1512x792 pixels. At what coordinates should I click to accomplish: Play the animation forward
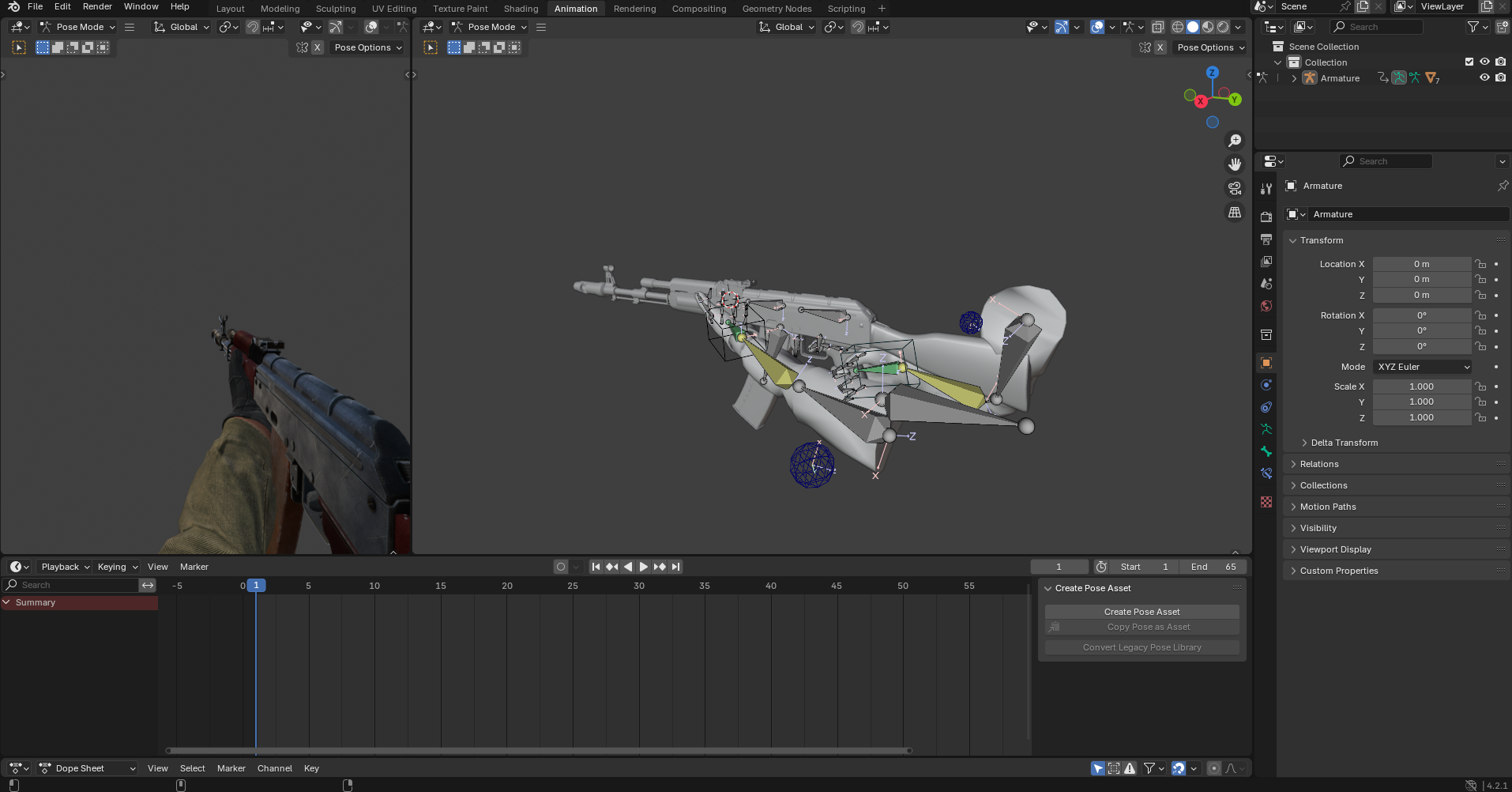point(644,567)
